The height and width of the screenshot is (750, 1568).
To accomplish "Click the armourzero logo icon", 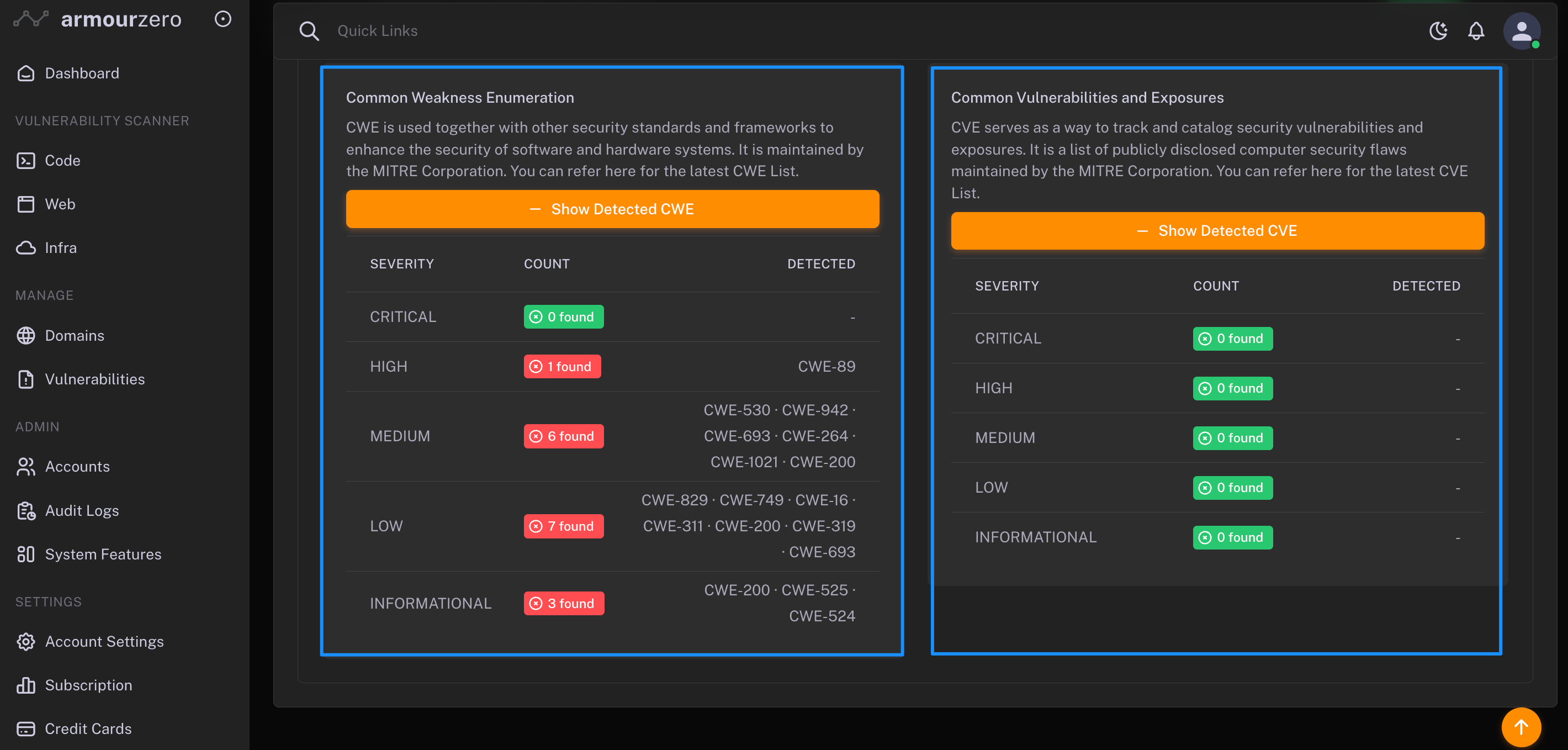I will (30, 19).
